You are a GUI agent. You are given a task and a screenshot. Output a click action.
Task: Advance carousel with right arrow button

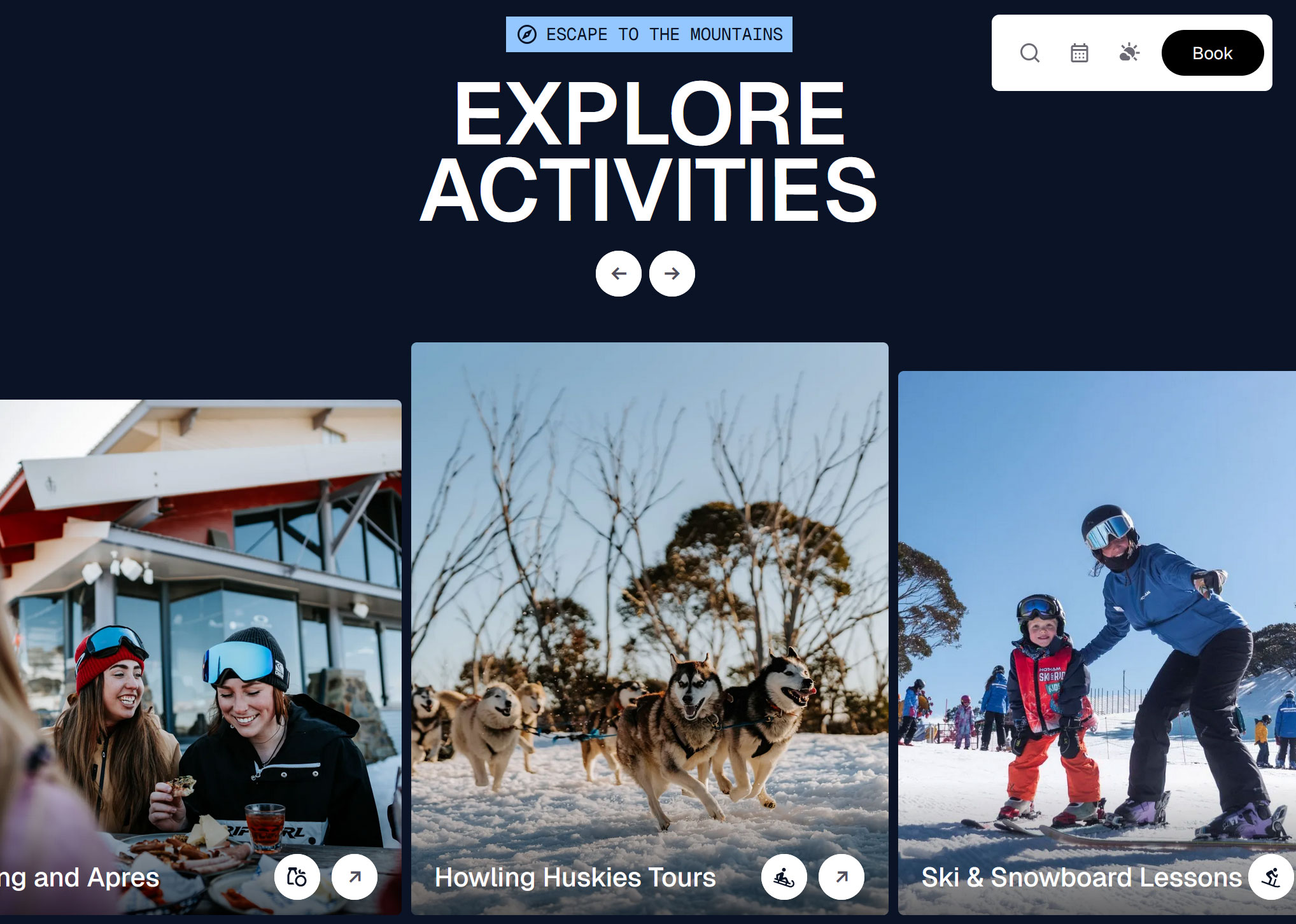(672, 274)
